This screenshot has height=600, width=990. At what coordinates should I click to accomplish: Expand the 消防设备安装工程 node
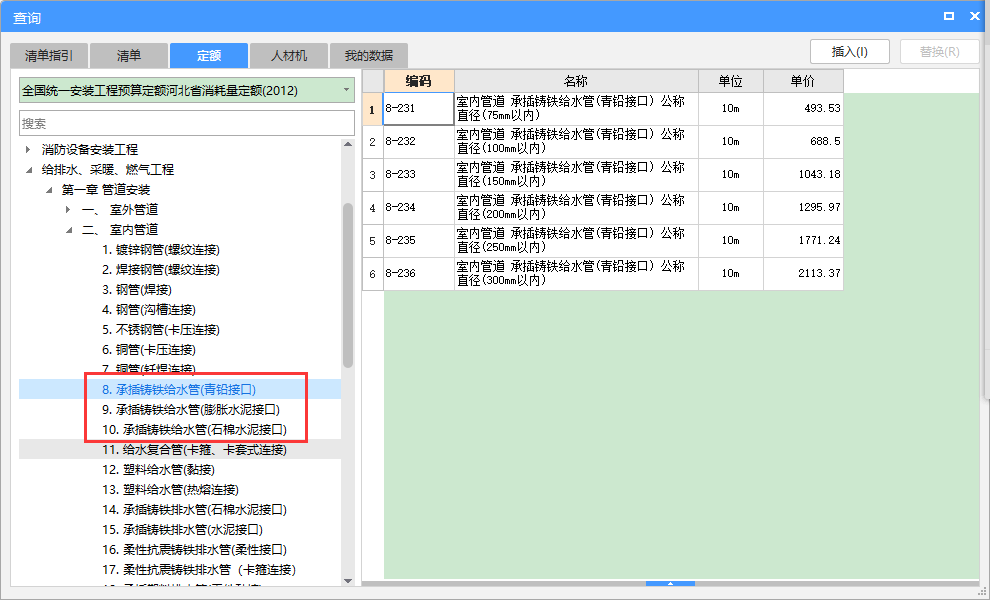[x=28, y=150]
